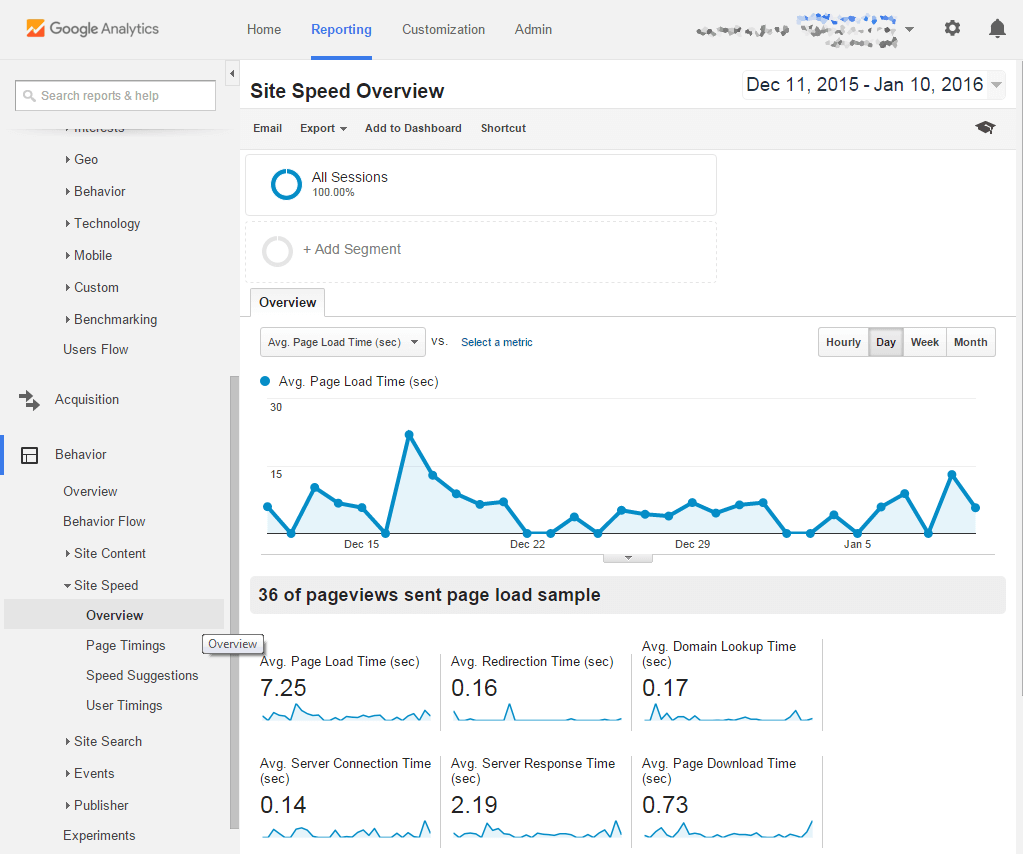Image resolution: width=1023 pixels, height=854 pixels.
Task: Switch chart granularity to Week
Action: pos(924,342)
